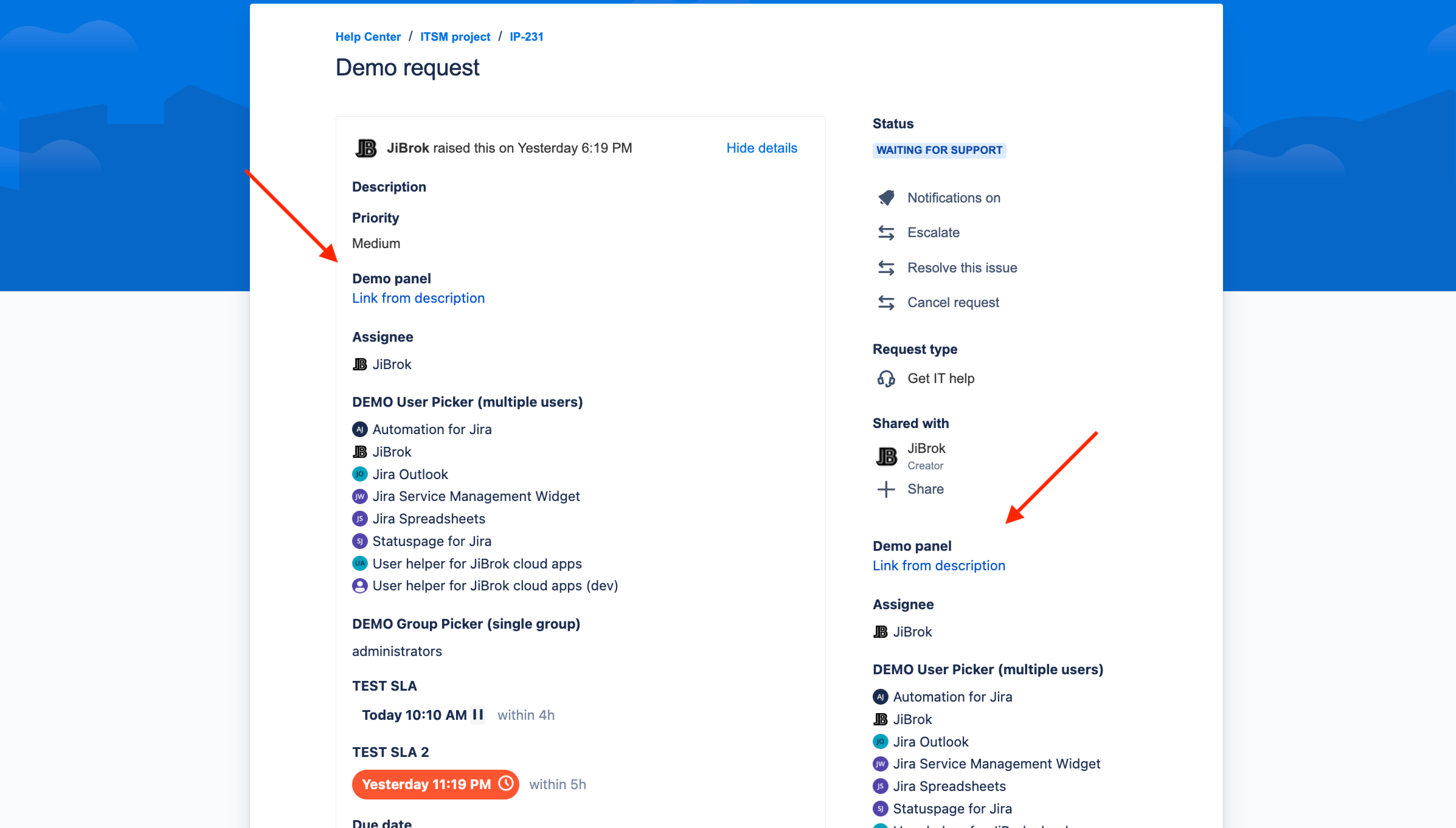
Task: Click the plus icon beside Share
Action: 885,489
